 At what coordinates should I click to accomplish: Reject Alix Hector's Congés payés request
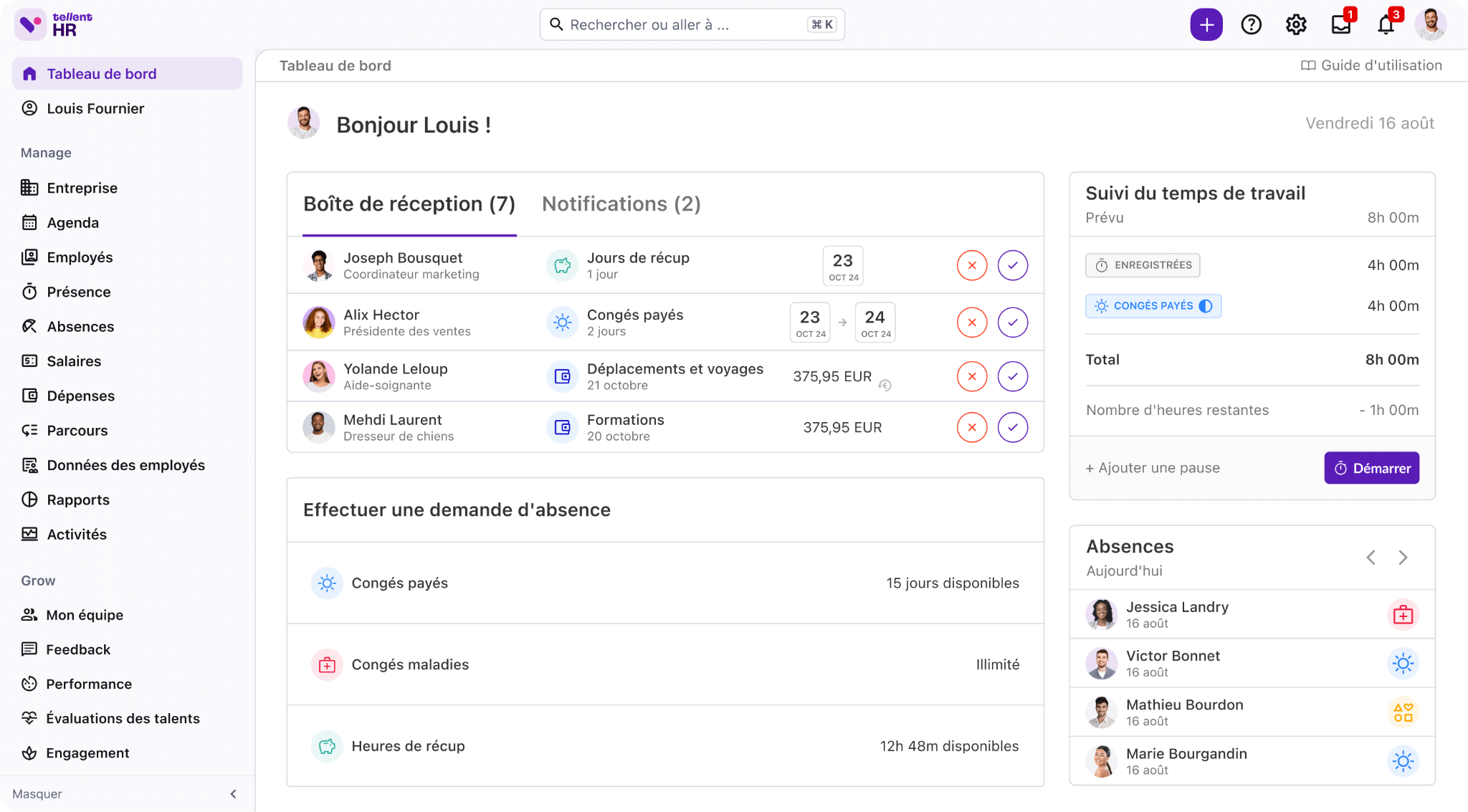point(971,323)
